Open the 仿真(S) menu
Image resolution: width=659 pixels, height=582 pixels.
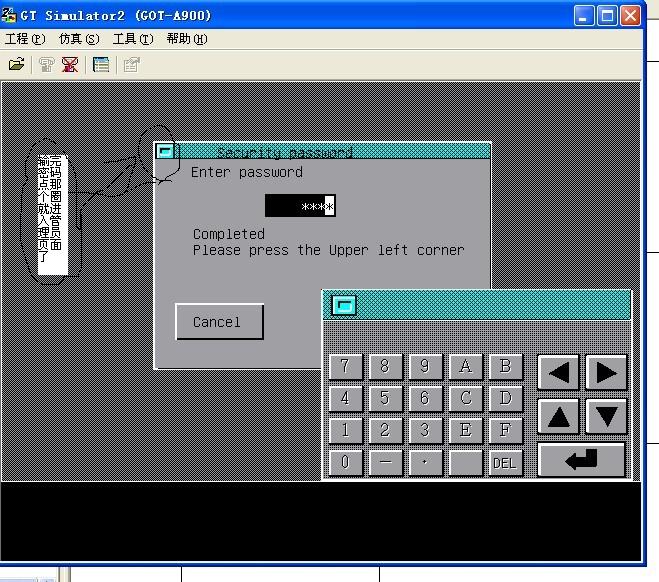(79, 39)
